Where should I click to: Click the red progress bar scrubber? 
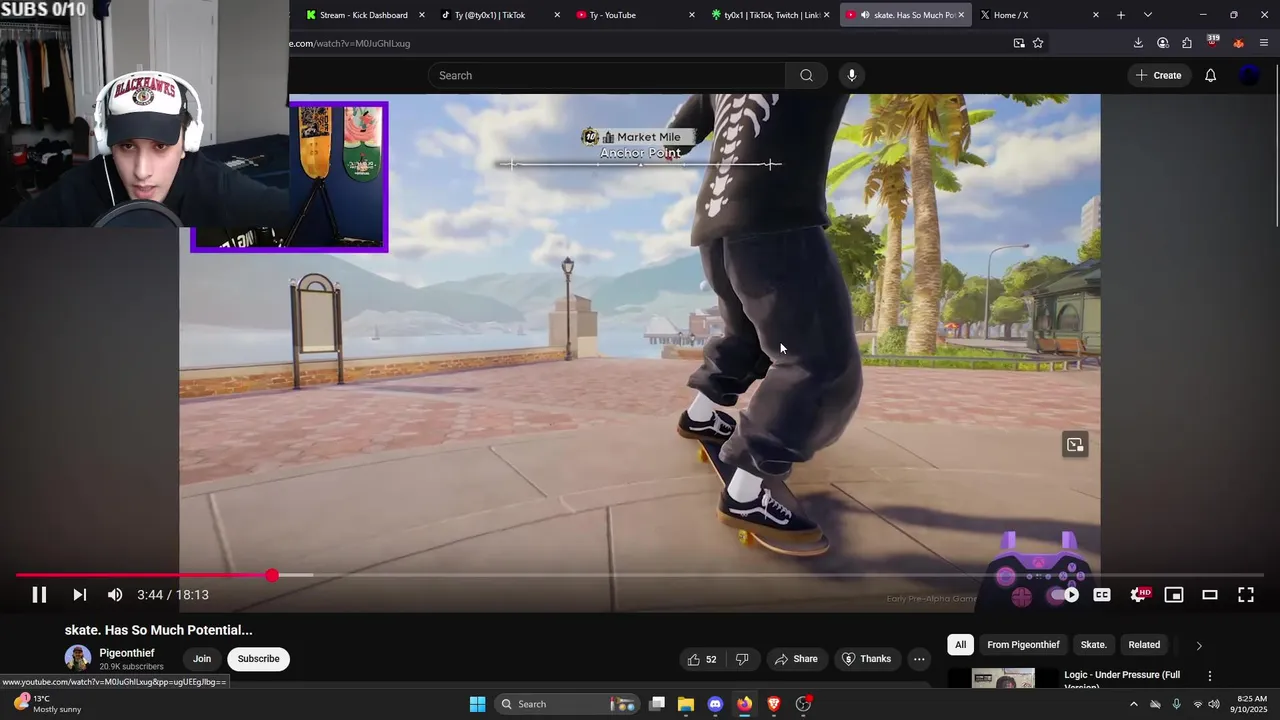pyautogui.click(x=272, y=575)
